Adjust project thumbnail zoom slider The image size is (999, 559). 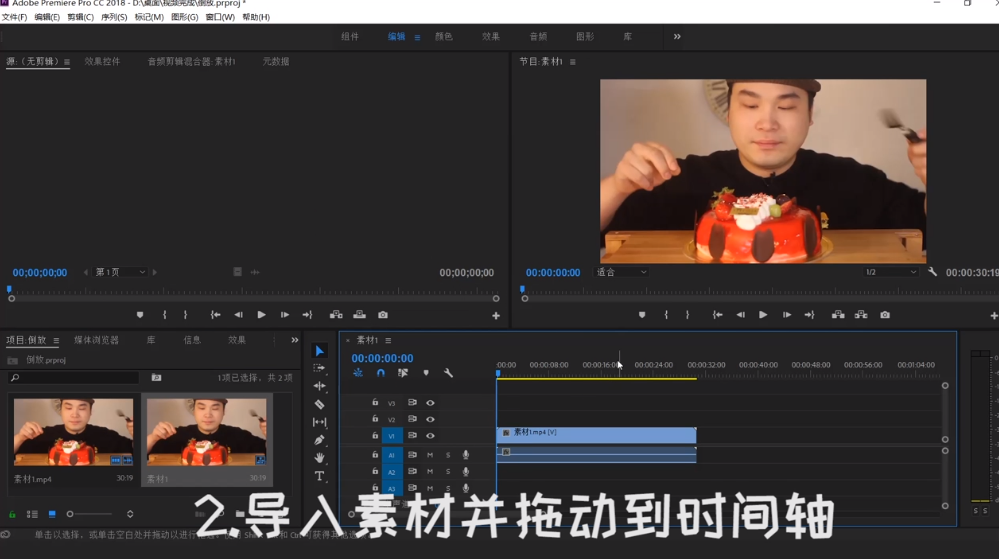click(70, 514)
